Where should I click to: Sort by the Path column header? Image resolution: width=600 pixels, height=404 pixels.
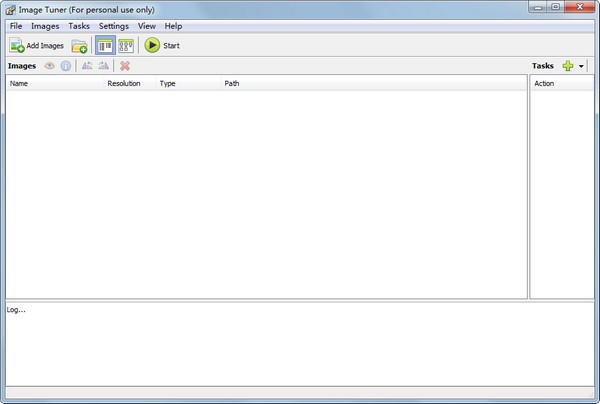(374, 83)
